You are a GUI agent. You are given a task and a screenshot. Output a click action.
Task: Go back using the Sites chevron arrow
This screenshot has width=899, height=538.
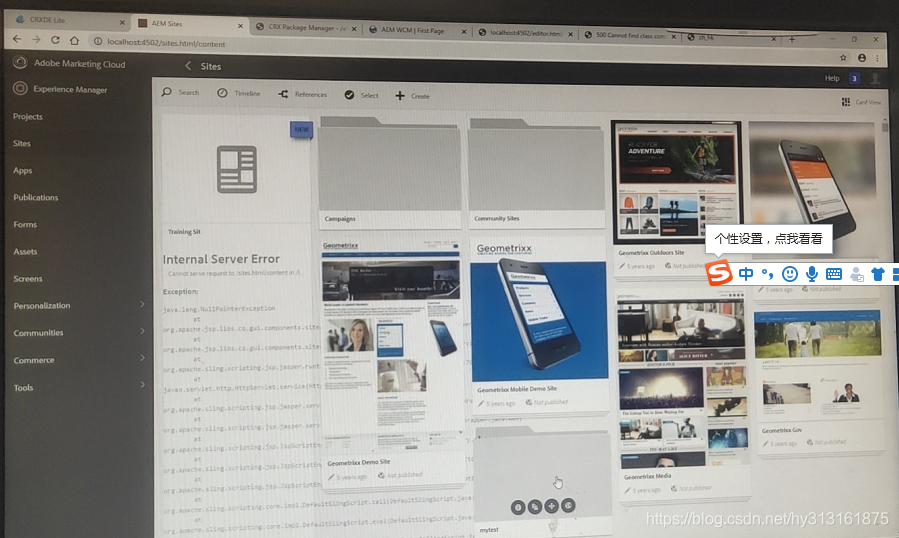pyautogui.click(x=188, y=66)
